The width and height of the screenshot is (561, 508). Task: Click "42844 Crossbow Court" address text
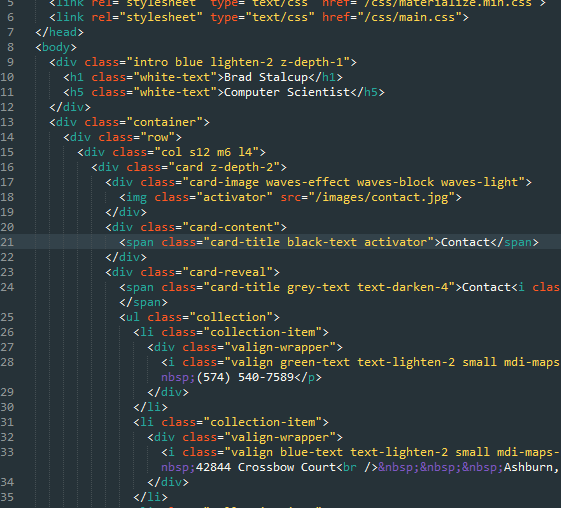coord(266,467)
